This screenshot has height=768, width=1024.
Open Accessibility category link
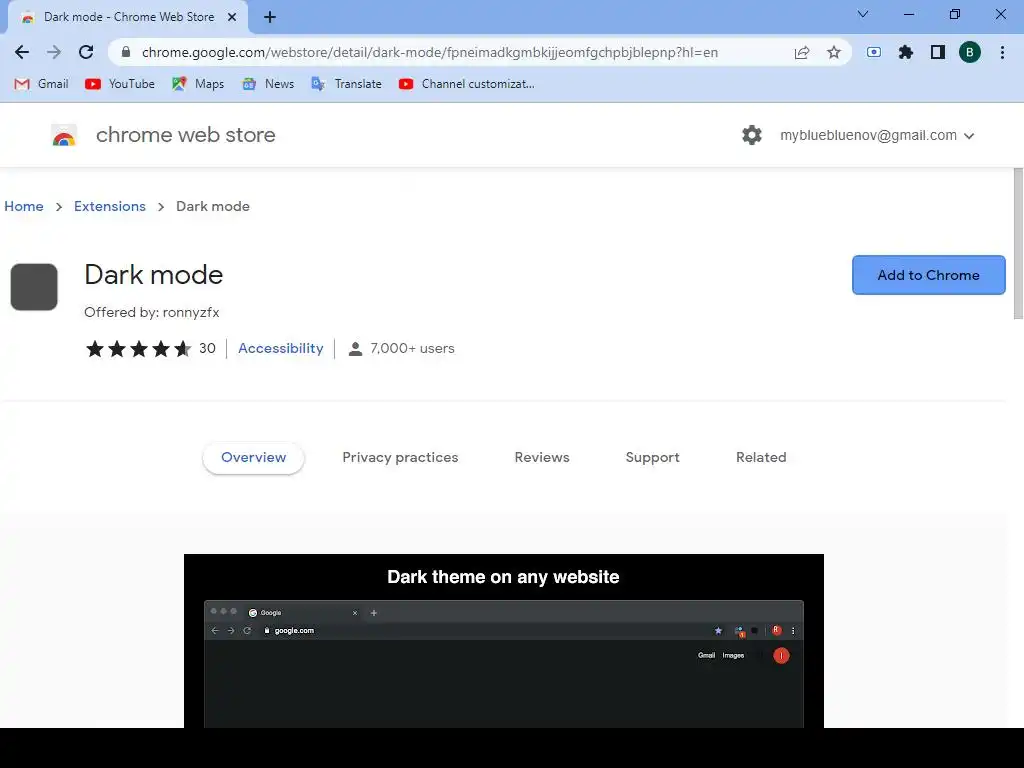[x=281, y=348]
